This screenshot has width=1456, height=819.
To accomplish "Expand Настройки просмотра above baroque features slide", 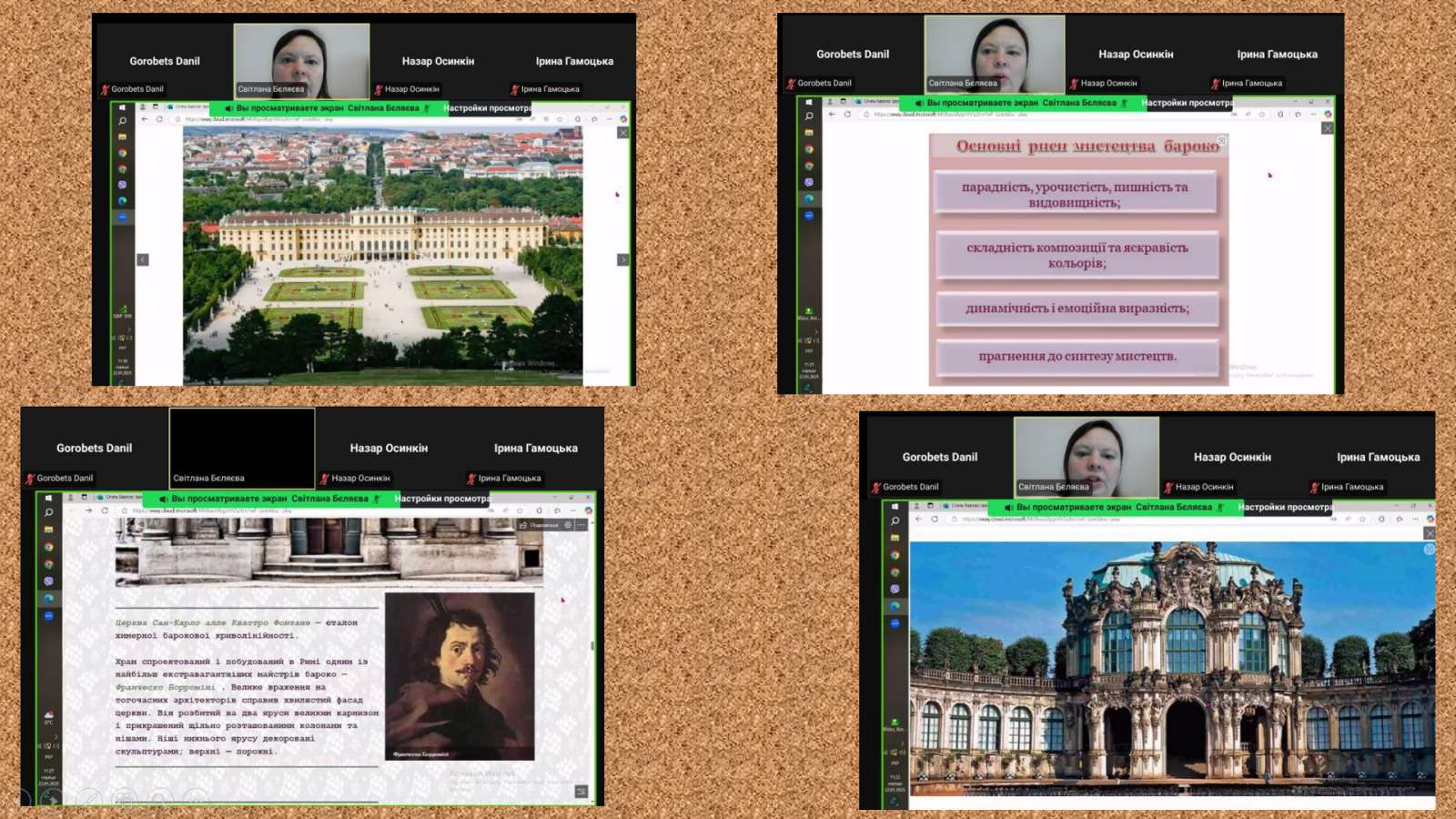I will (x=1187, y=103).
